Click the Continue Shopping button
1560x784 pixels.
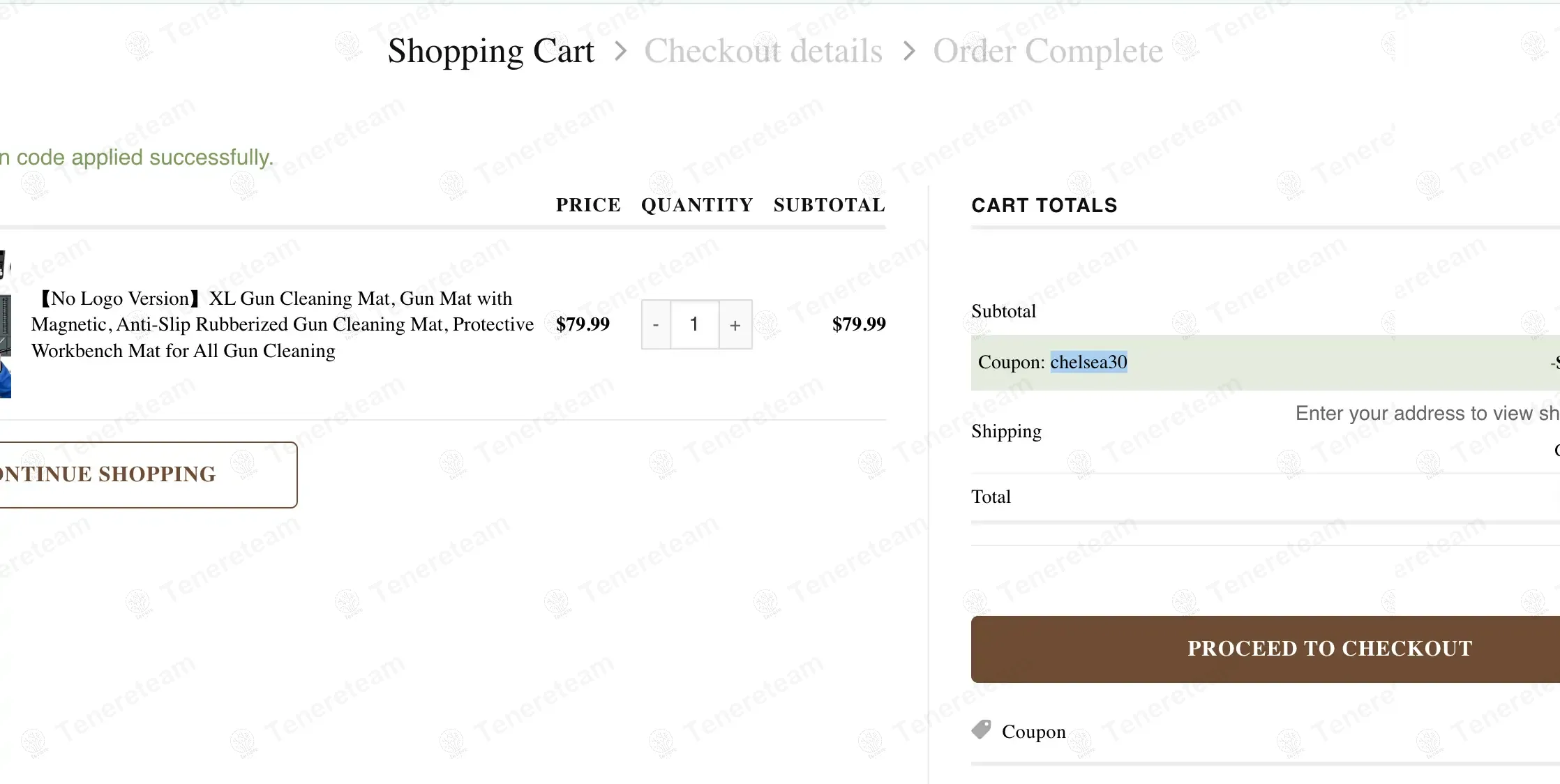pos(149,474)
